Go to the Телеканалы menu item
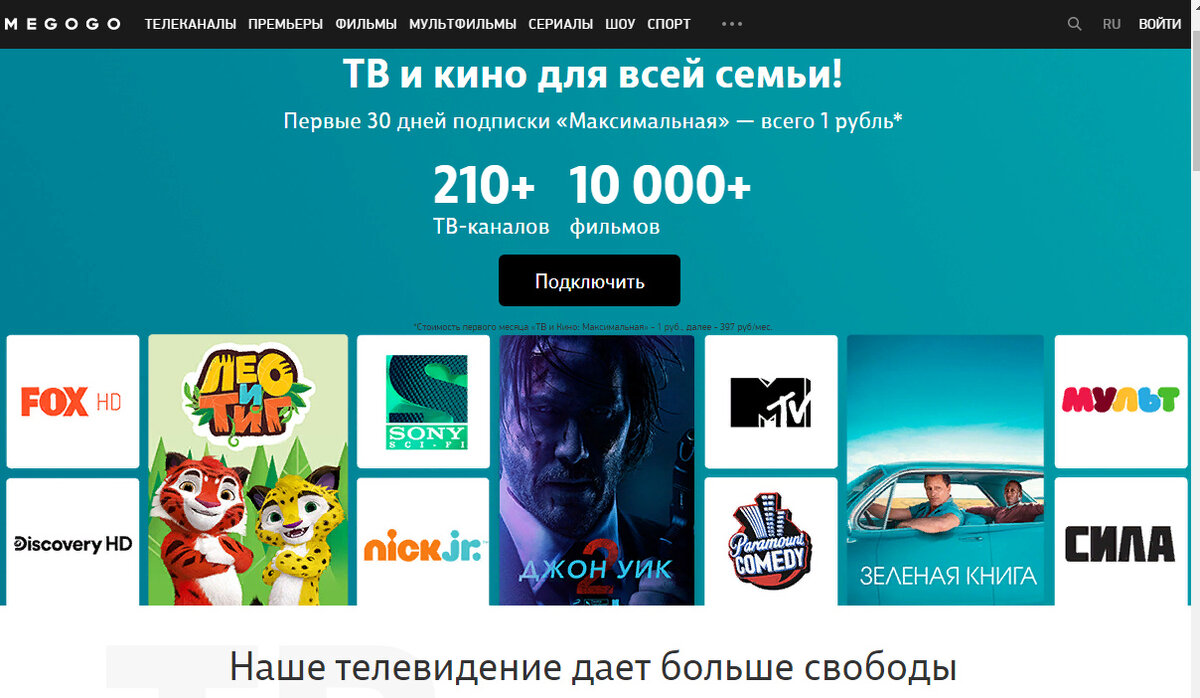 pyautogui.click(x=190, y=24)
